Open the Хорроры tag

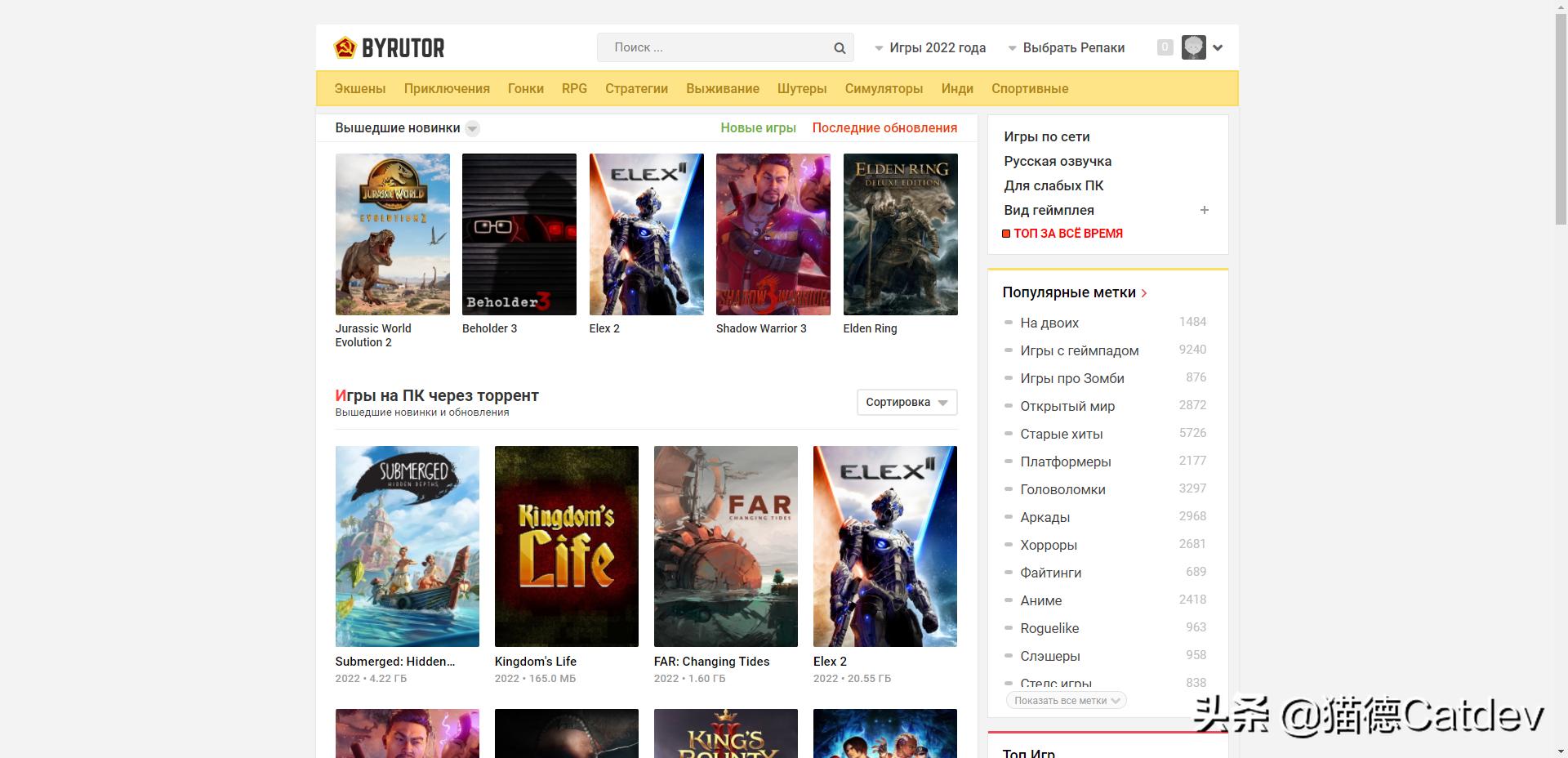click(x=1048, y=545)
